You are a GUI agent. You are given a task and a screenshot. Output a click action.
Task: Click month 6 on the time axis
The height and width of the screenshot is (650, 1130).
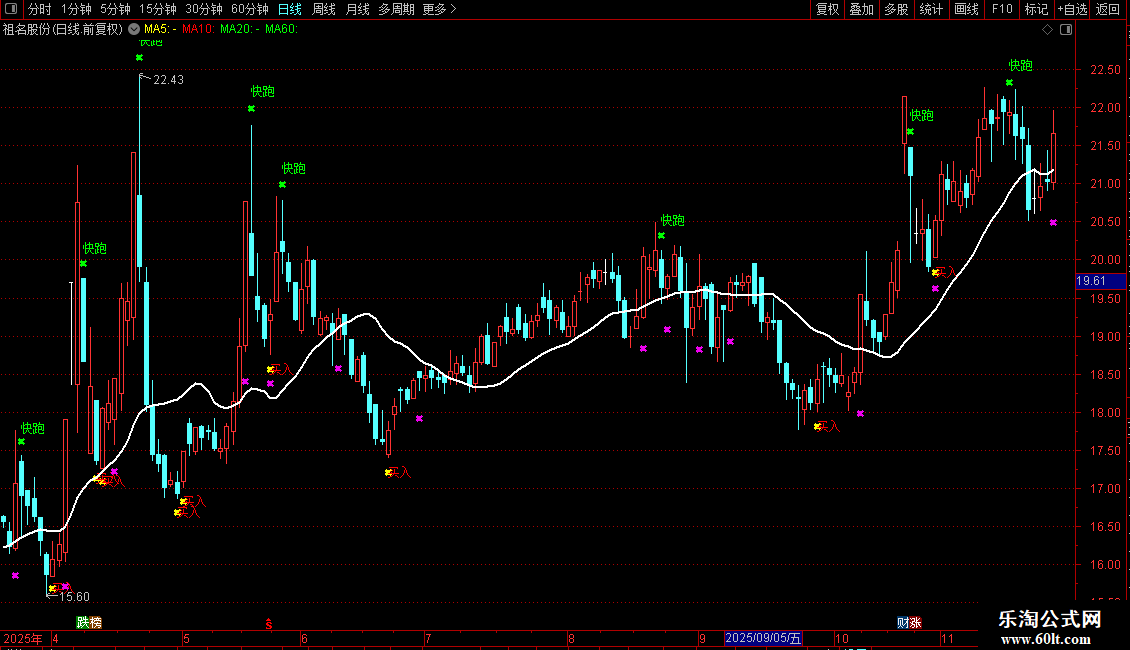(304, 639)
